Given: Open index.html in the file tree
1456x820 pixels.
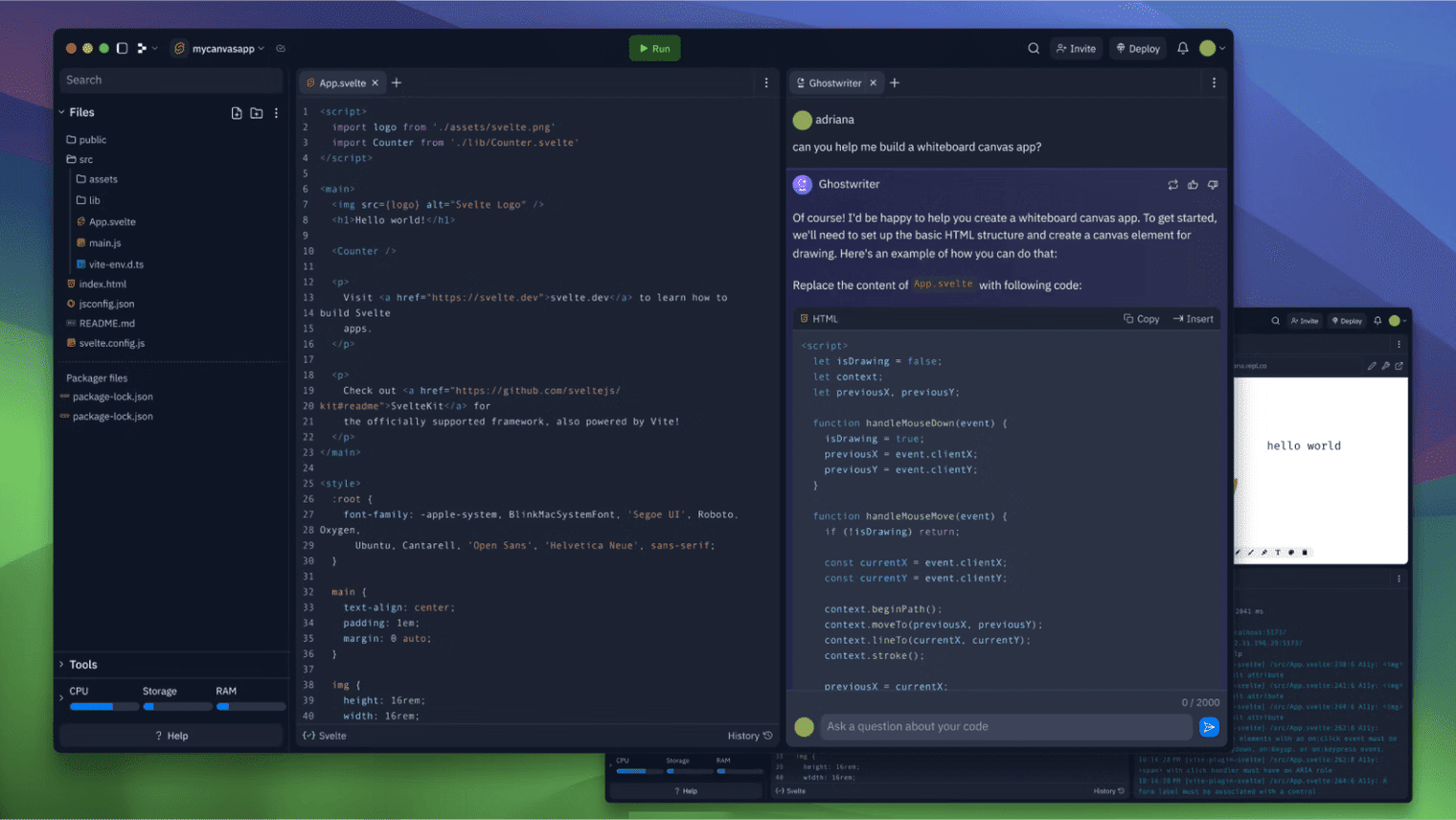Looking at the screenshot, I should pyautogui.click(x=96, y=284).
